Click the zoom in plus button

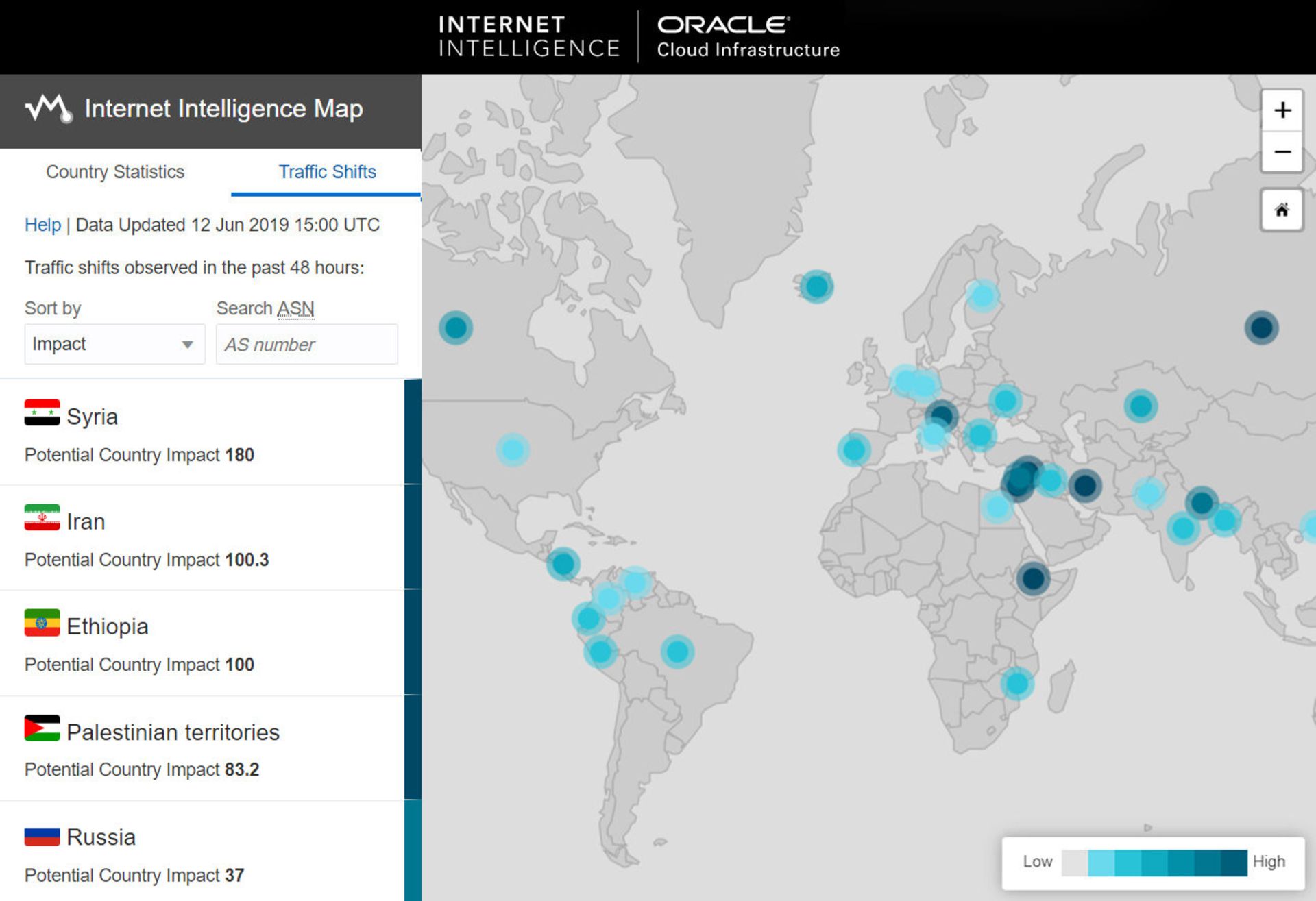coord(1282,110)
